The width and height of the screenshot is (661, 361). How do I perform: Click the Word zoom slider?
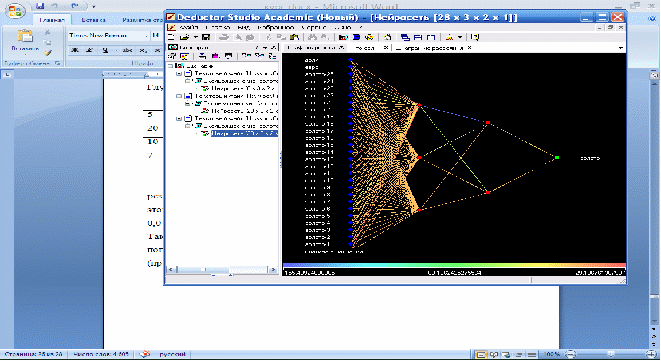611,355
